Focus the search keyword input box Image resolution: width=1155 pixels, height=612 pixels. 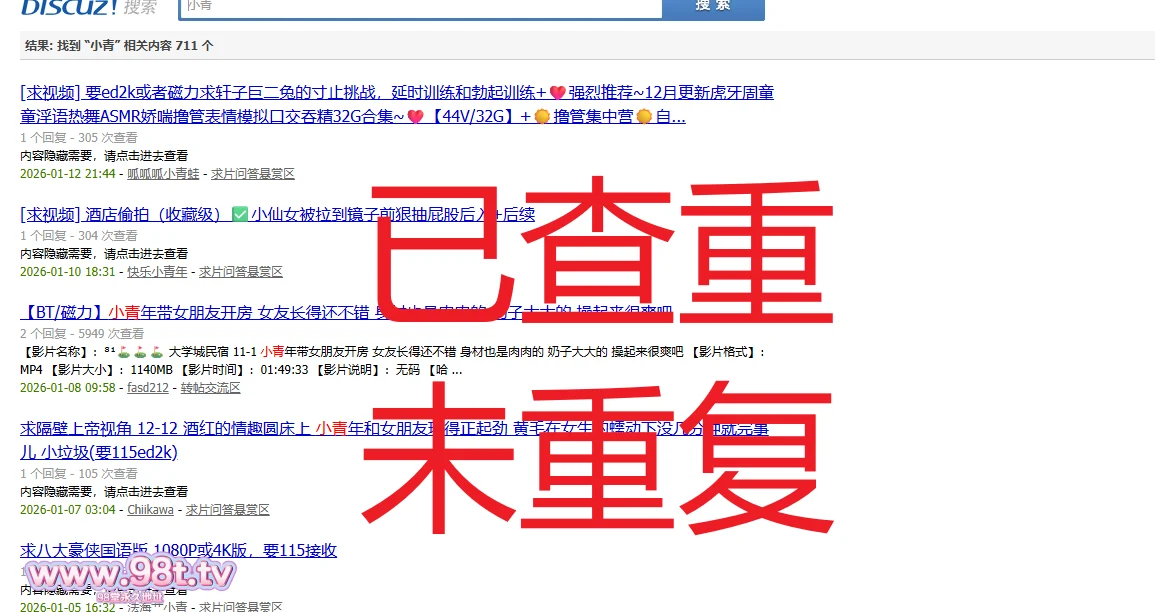coord(420,7)
